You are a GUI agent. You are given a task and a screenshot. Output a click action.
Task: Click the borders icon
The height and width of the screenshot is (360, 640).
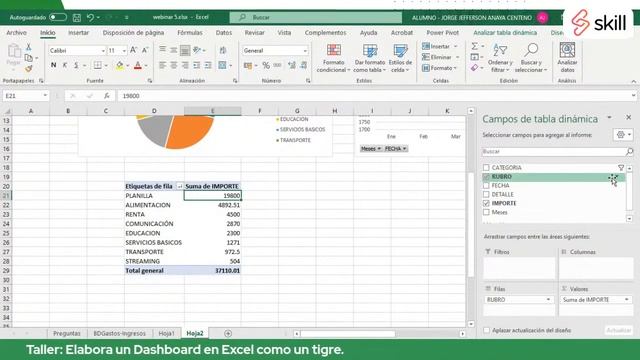98,65
